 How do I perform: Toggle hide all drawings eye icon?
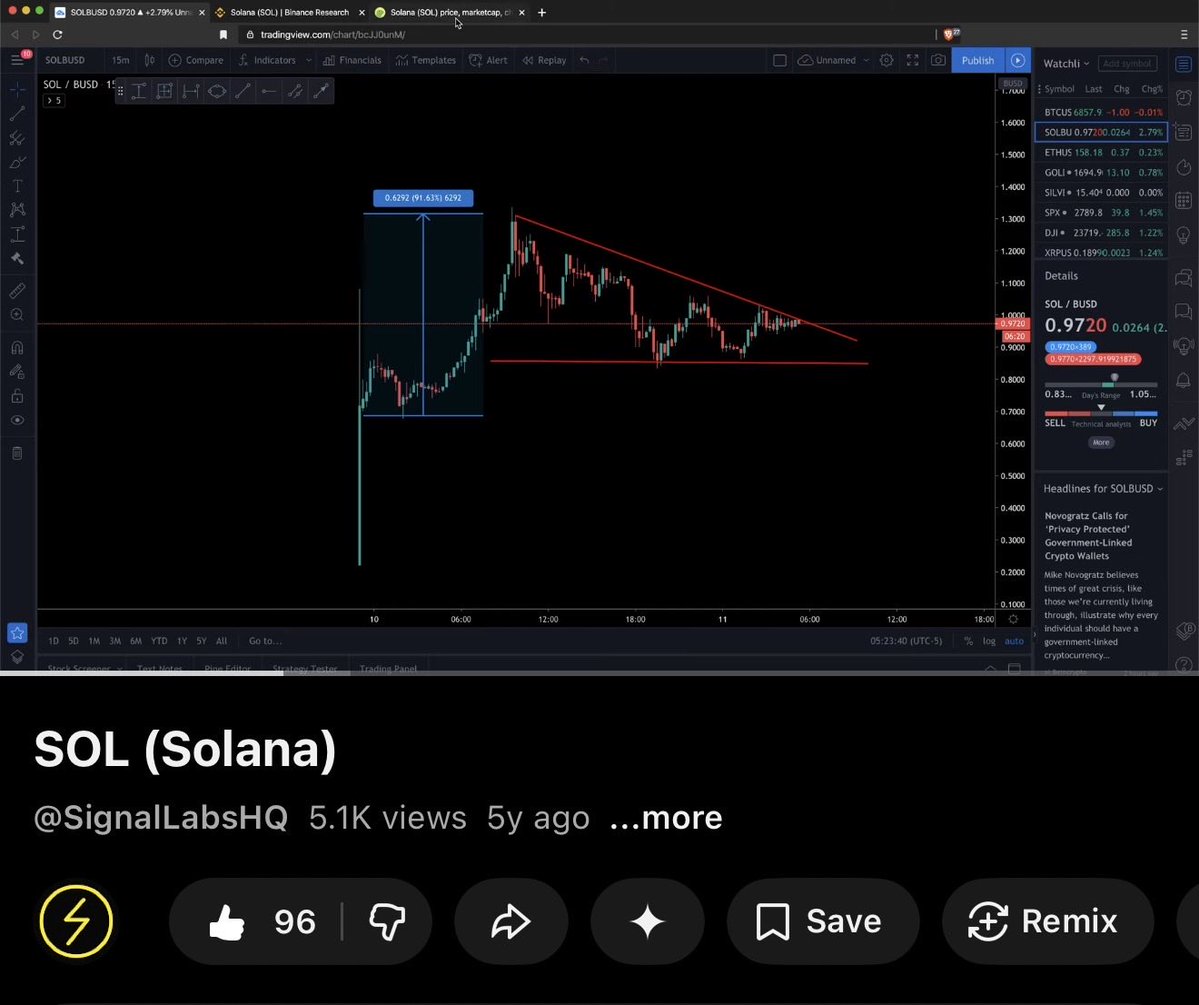(x=17, y=420)
